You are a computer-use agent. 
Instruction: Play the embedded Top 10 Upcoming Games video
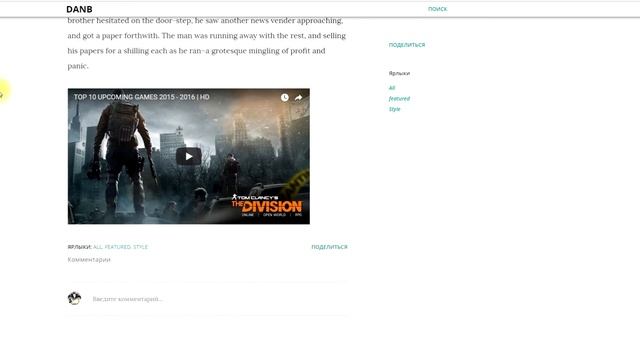click(189, 156)
